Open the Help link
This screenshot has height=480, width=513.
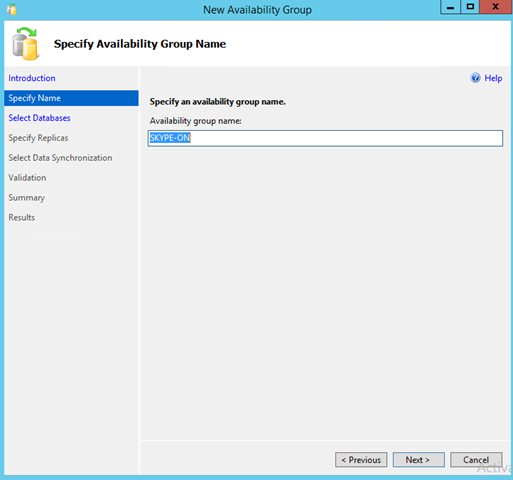[x=493, y=78]
